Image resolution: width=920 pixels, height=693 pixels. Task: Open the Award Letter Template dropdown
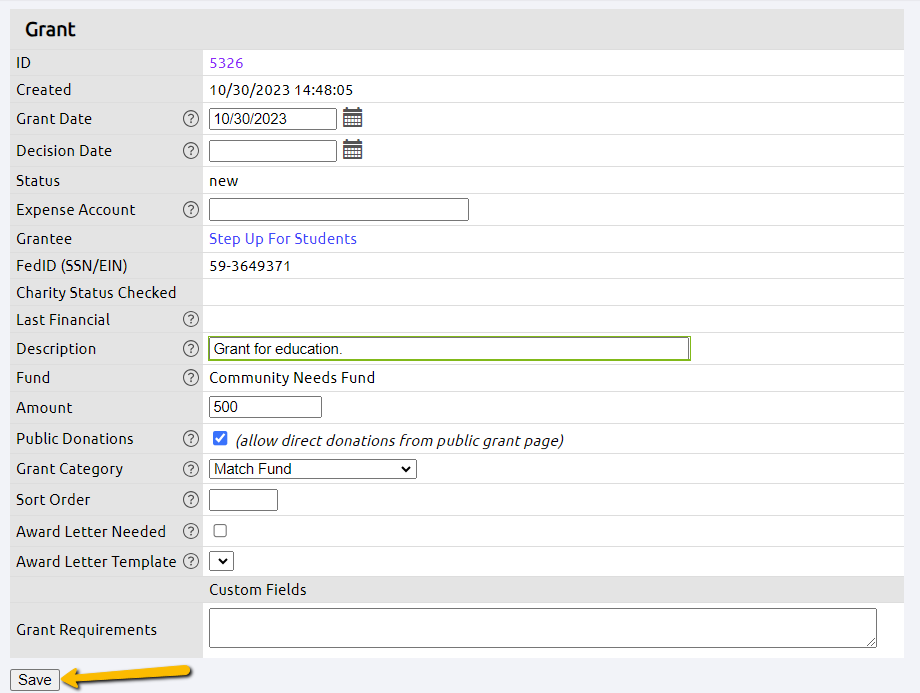221,561
